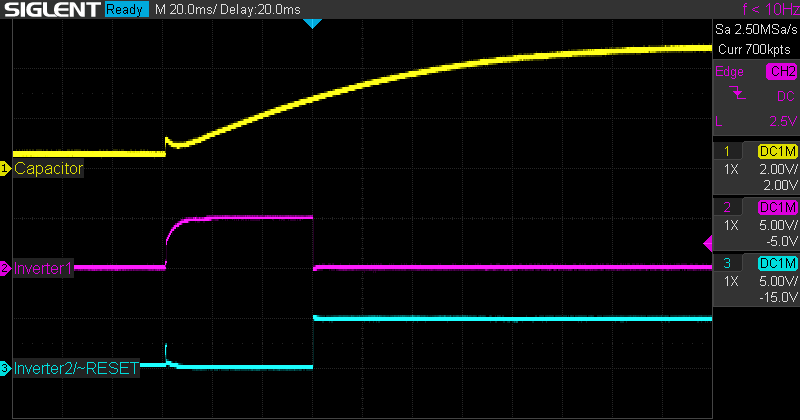Open channel 3 settings box
Screen dimensions: 800x420
[756, 280]
